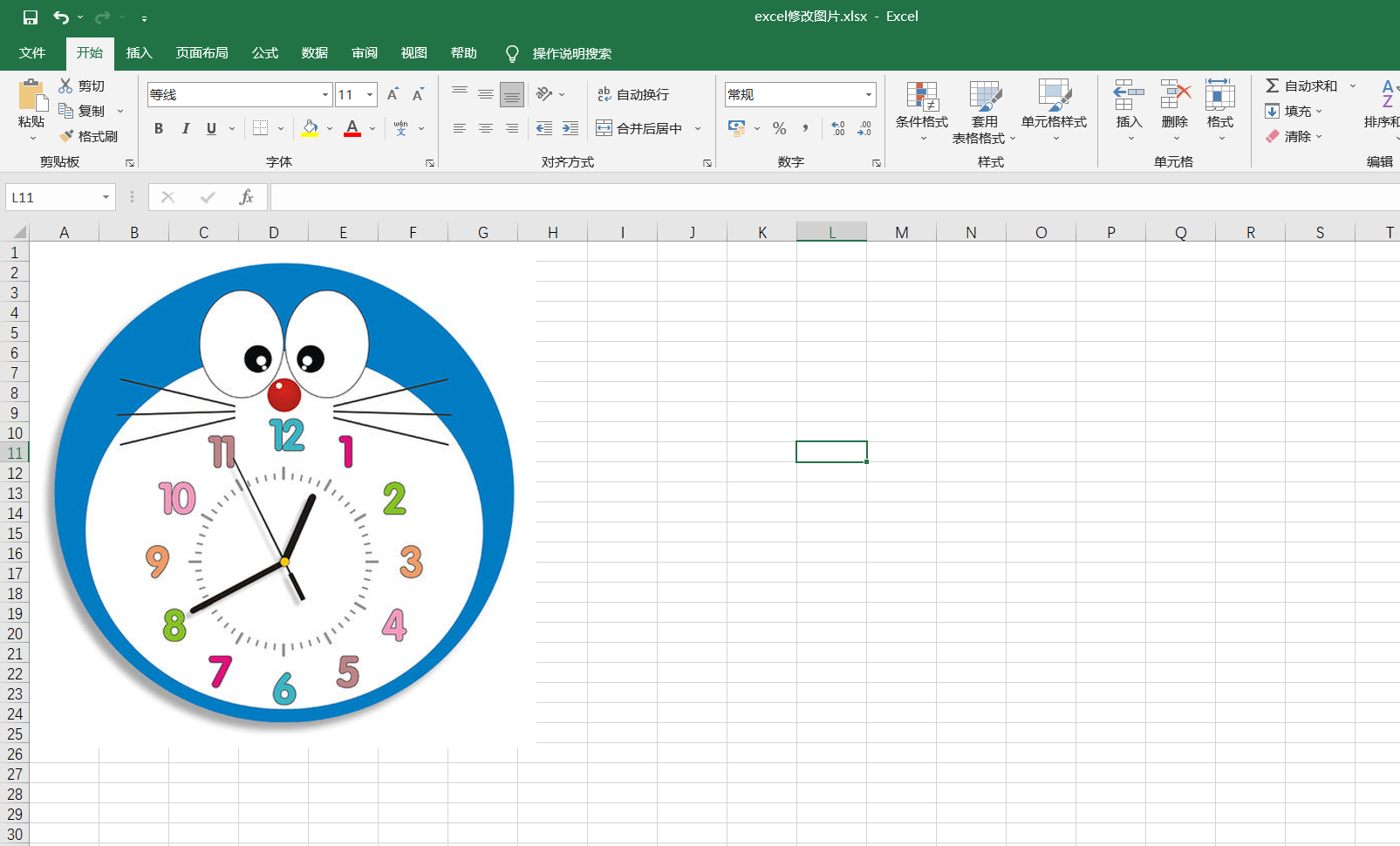The image size is (1400, 846).
Task: Toggle align text left
Action: point(460,128)
